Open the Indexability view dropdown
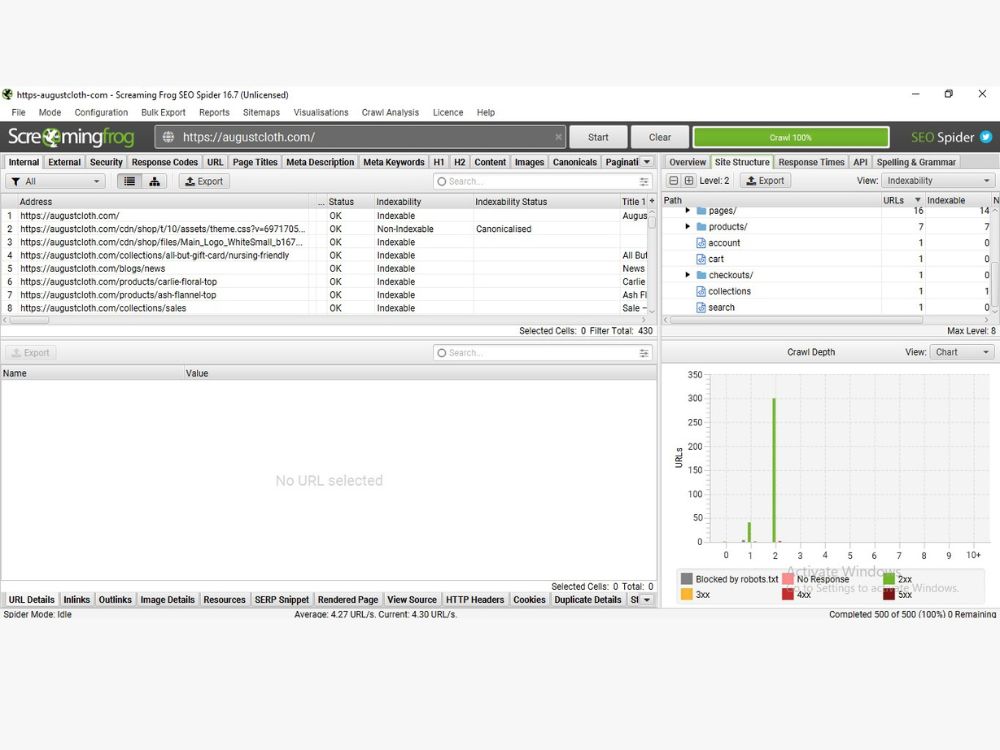This screenshot has height=750, width=1000. click(938, 180)
